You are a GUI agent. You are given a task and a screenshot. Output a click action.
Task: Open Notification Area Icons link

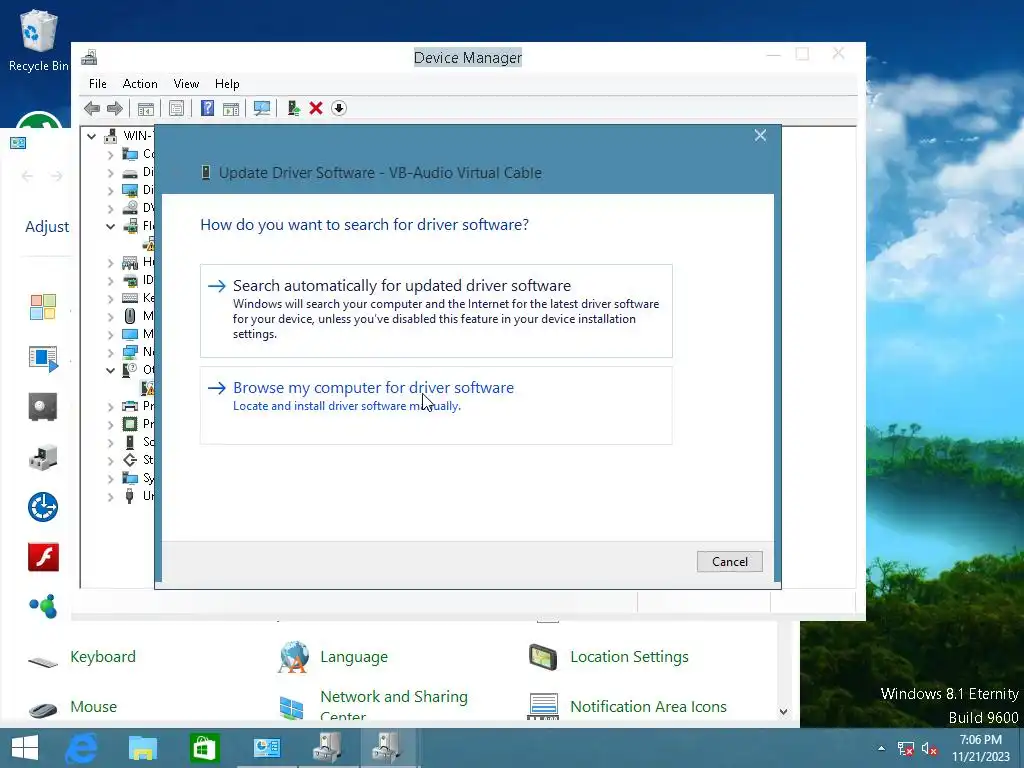(x=648, y=707)
